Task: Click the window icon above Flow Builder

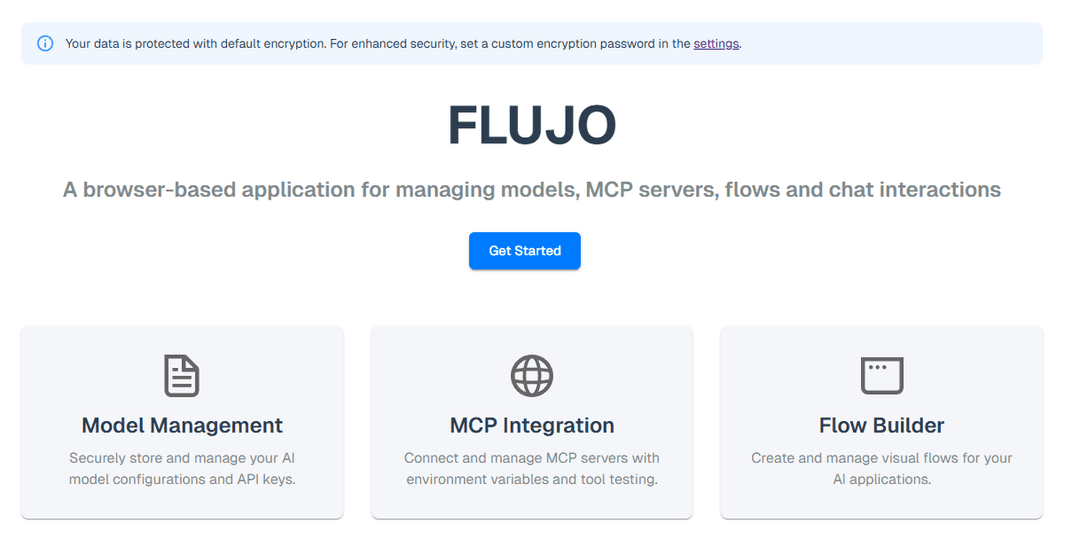Action: tap(882, 375)
